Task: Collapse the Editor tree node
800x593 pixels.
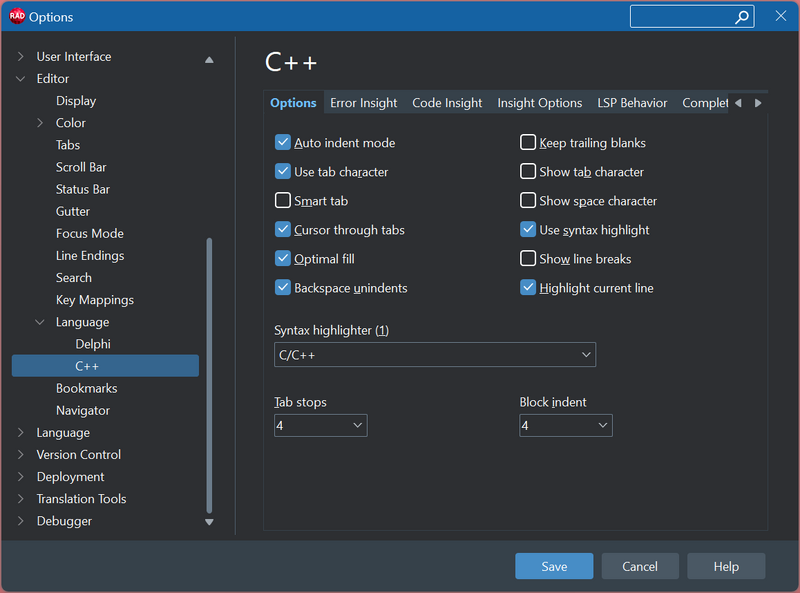Action: tap(20, 79)
